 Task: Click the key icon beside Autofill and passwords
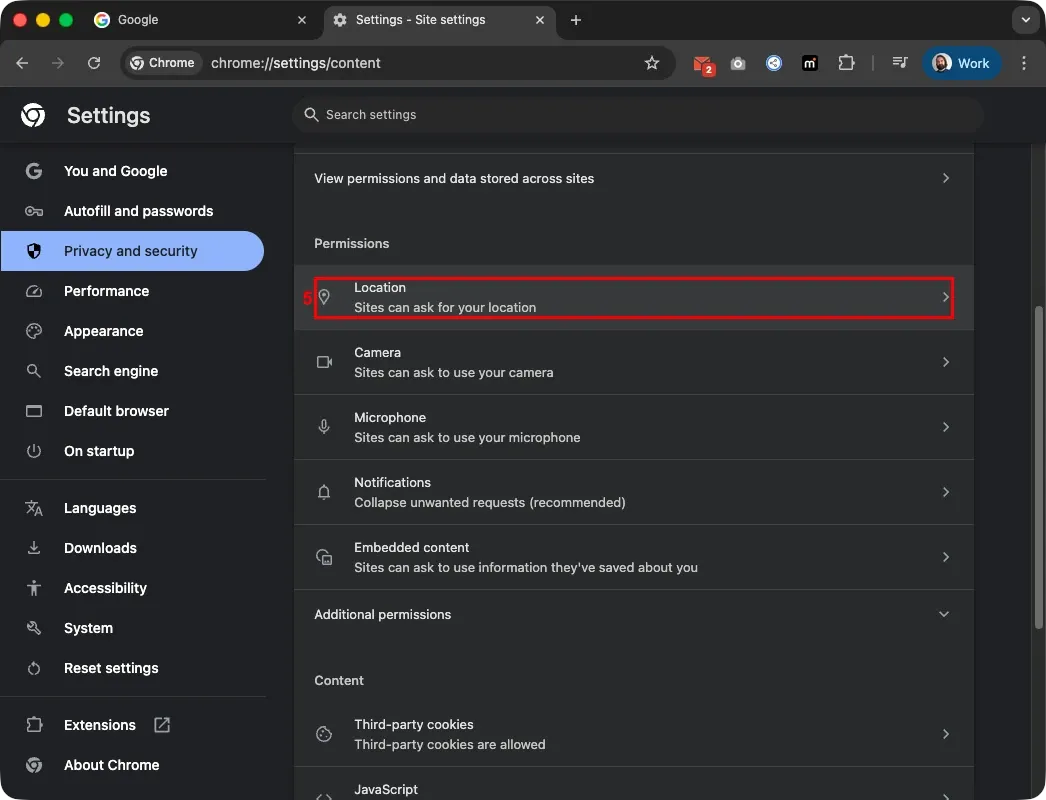pyautogui.click(x=34, y=211)
